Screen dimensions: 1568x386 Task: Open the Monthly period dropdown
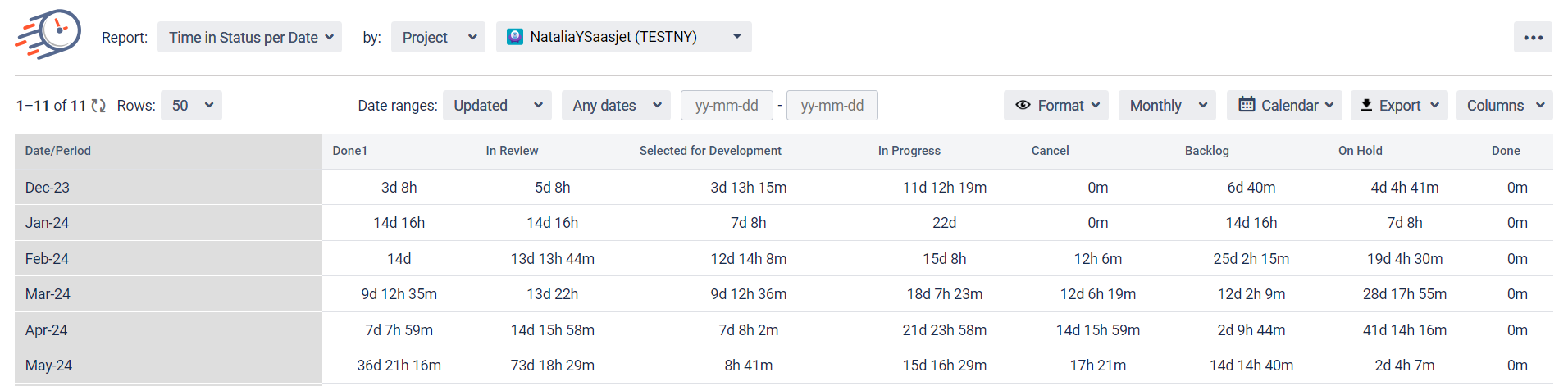pyautogui.click(x=1168, y=105)
